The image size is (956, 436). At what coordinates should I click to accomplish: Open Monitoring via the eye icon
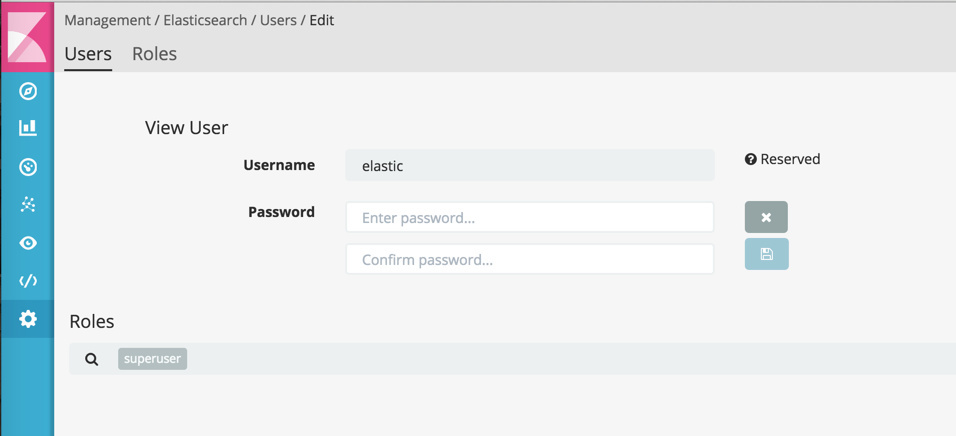[28, 243]
